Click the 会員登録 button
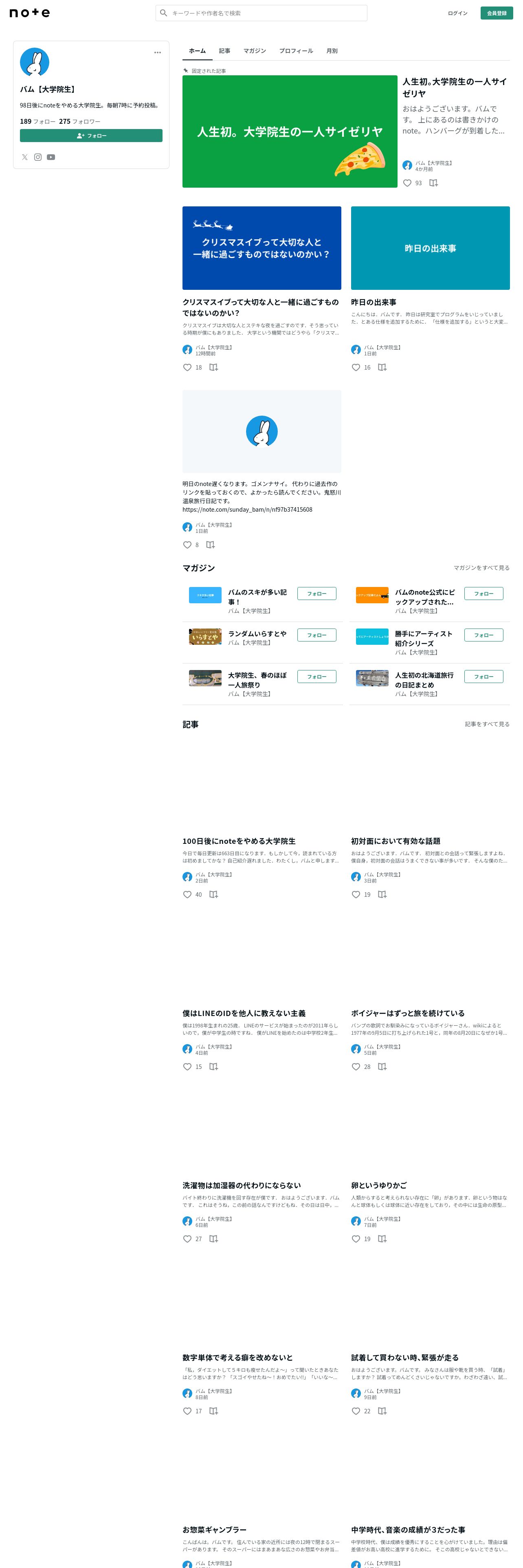 pyautogui.click(x=497, y=13)
